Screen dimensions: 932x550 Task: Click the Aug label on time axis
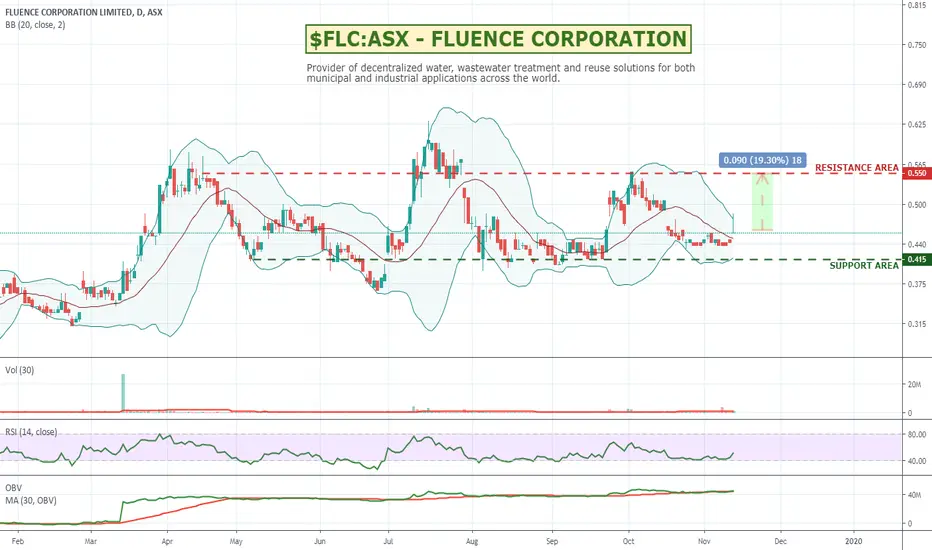pos(472,541)
